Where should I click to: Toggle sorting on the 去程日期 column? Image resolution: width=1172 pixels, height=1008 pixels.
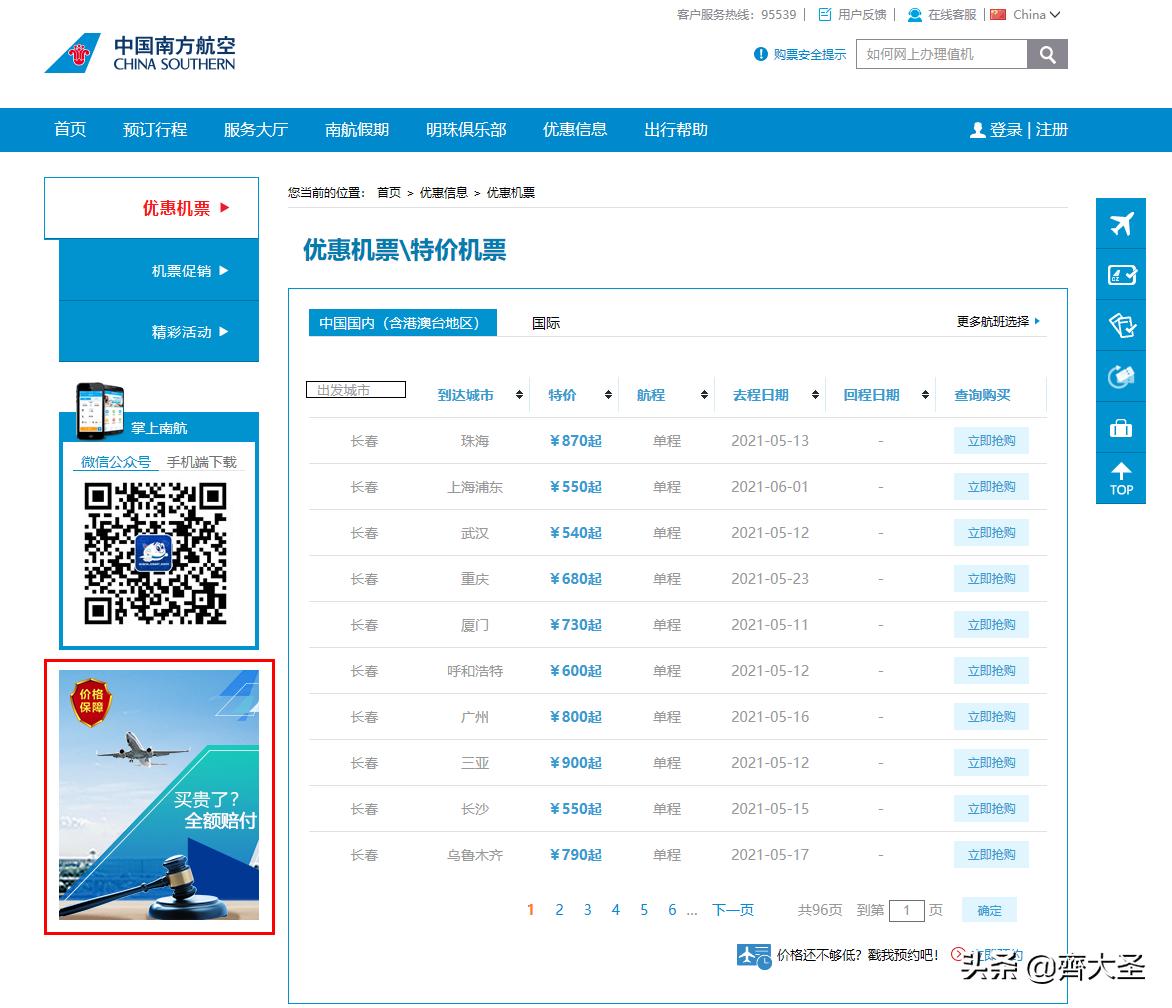[x=814, y=395]
